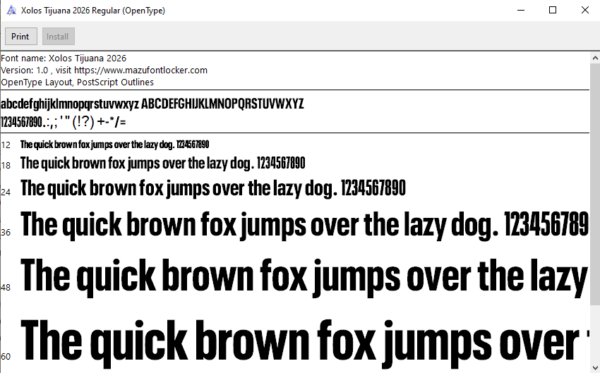Select the 36-point sample sentence

click(x=304, y=225)
